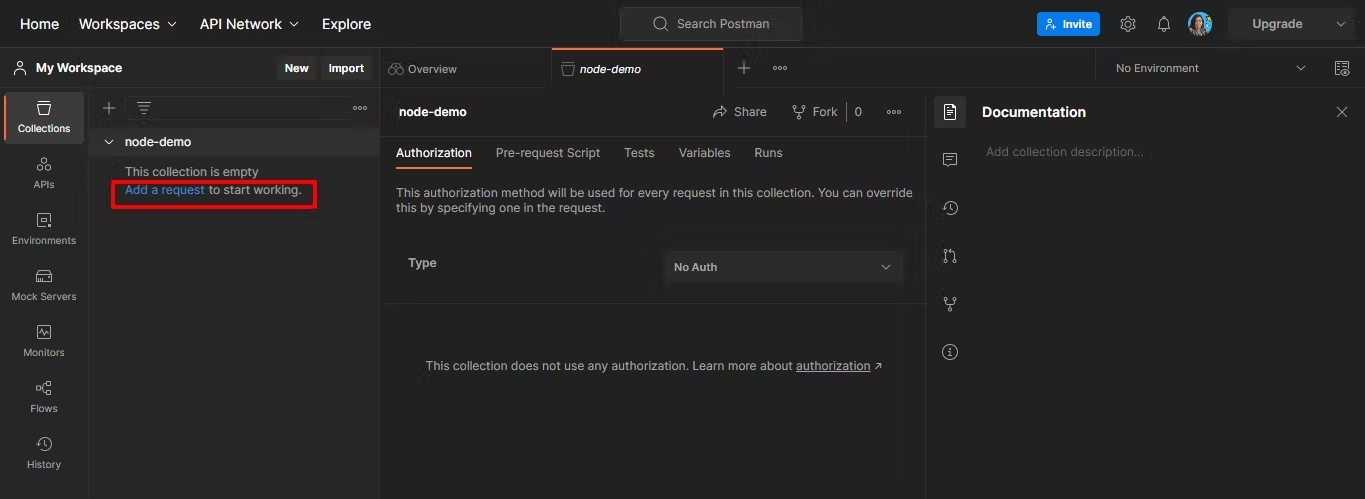
Task: View notifications via the bell icon
Action: (1164, 24)
